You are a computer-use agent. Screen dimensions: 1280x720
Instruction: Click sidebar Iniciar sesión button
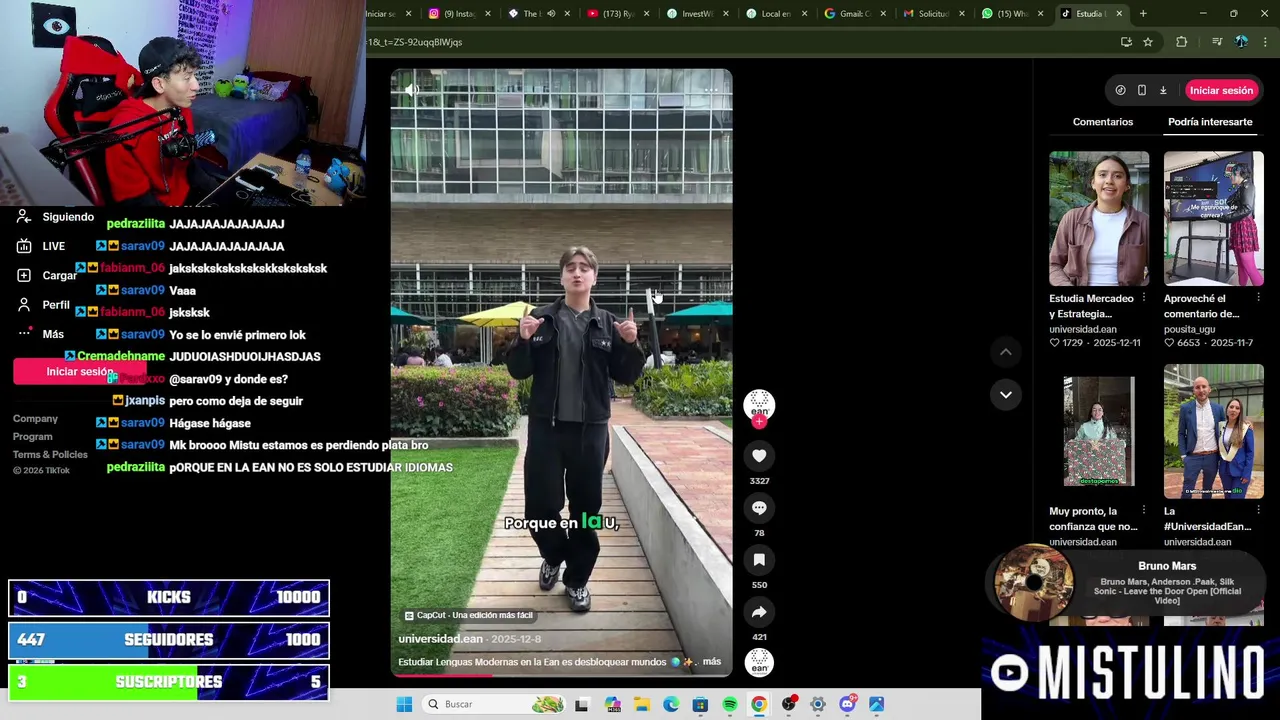[79, 372]
